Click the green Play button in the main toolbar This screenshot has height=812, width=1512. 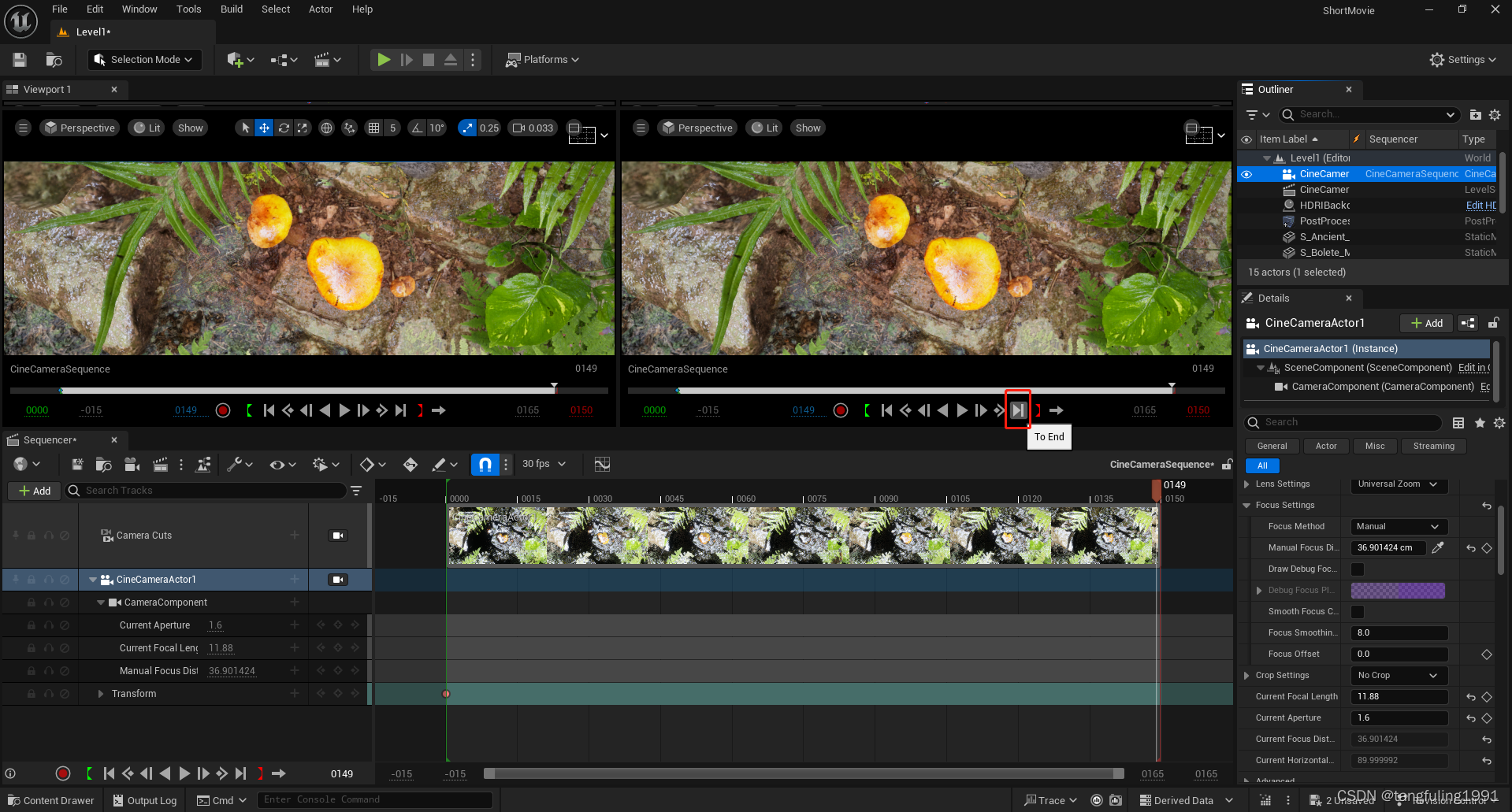[x=384, y=60]
